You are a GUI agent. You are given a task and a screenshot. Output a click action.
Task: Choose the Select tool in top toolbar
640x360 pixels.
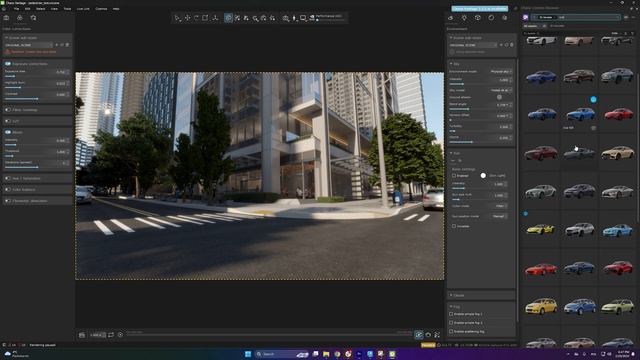click(178, 18)
